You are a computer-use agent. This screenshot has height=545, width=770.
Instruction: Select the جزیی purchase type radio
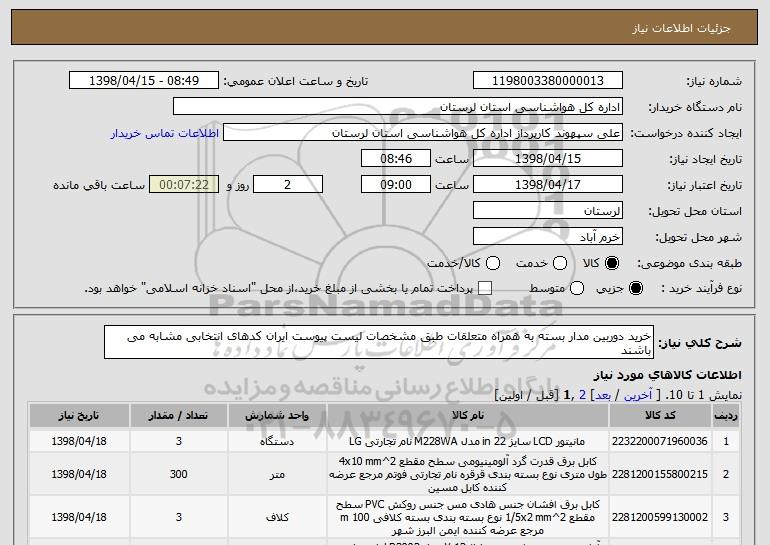point(635,288)
